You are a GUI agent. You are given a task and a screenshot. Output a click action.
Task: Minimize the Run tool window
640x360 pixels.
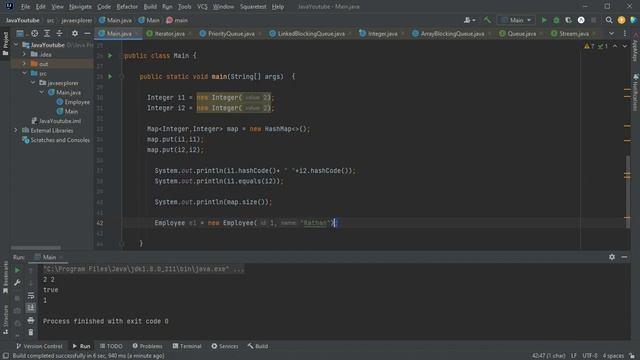[x=624, y=257]
